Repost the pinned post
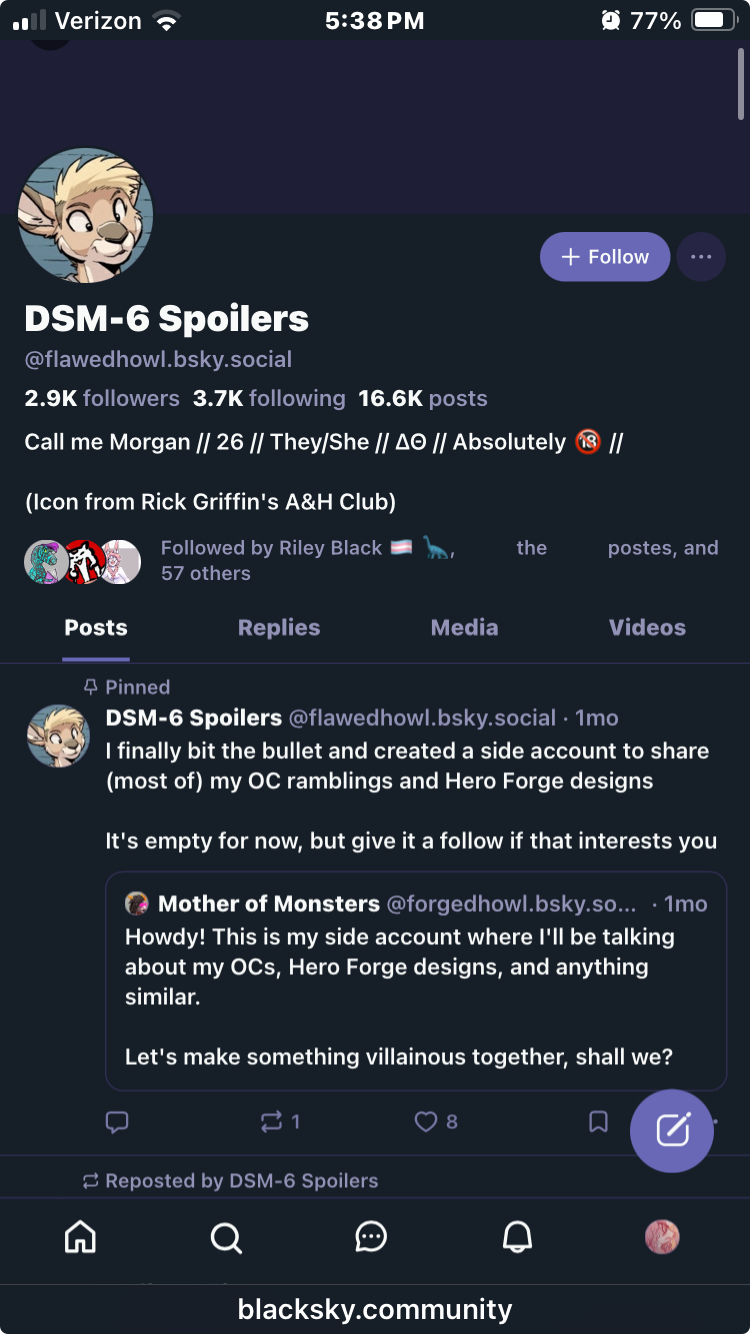Image resolution: width=750 pixels, height=1334 pixels. click(x=272, y=1122)
